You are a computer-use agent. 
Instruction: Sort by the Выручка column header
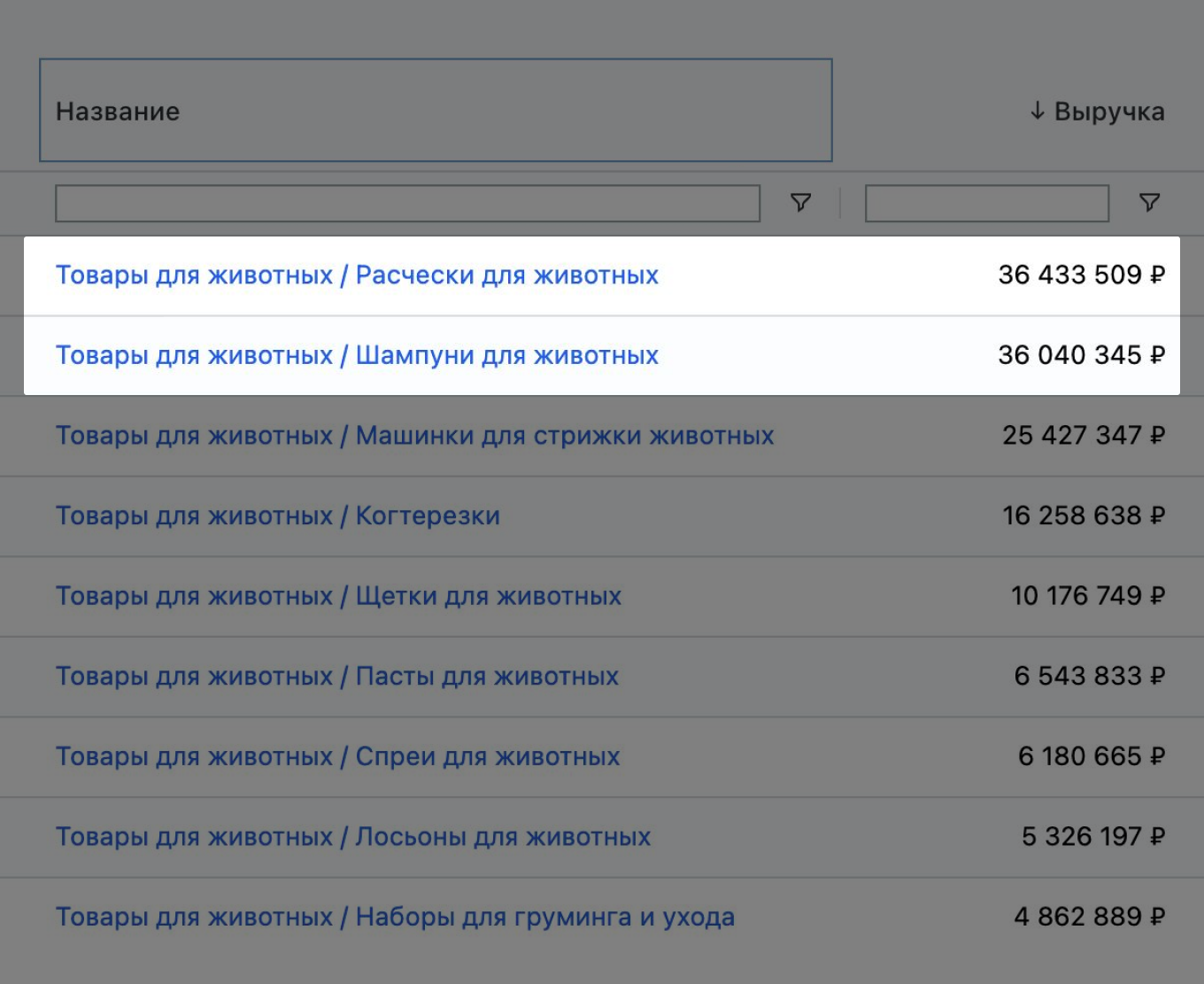1097,112
